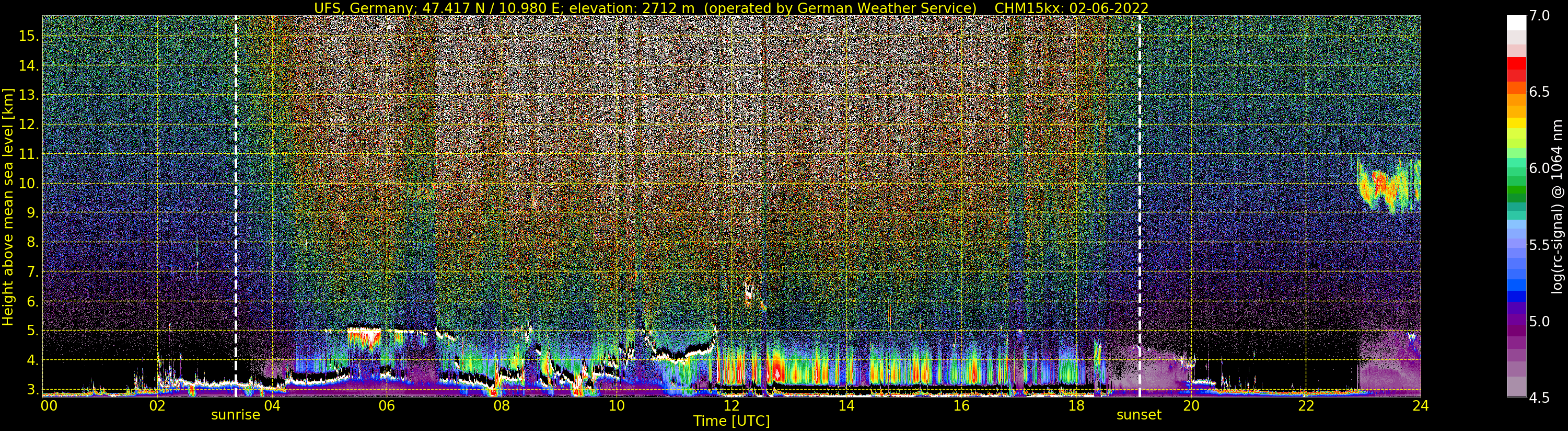Viewport: 1568px width, 431px height.
Task: Click the white top band of the colorbar
Action: tap(1516, 22)
